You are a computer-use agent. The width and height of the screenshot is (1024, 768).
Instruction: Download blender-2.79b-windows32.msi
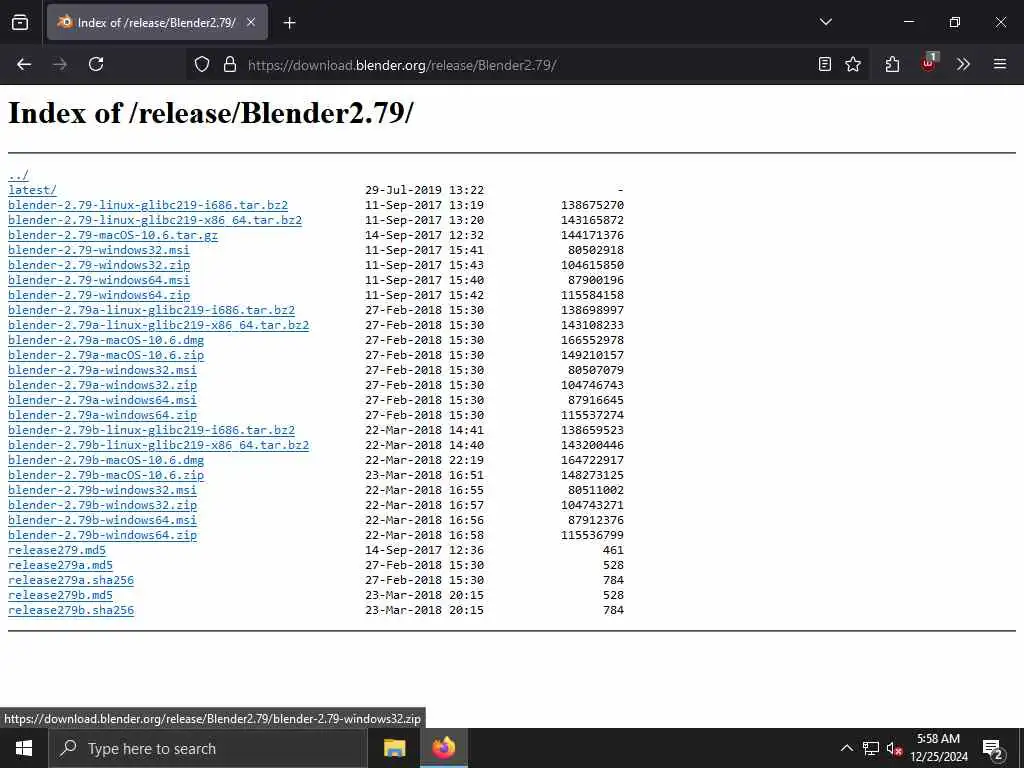coord(103,490)
